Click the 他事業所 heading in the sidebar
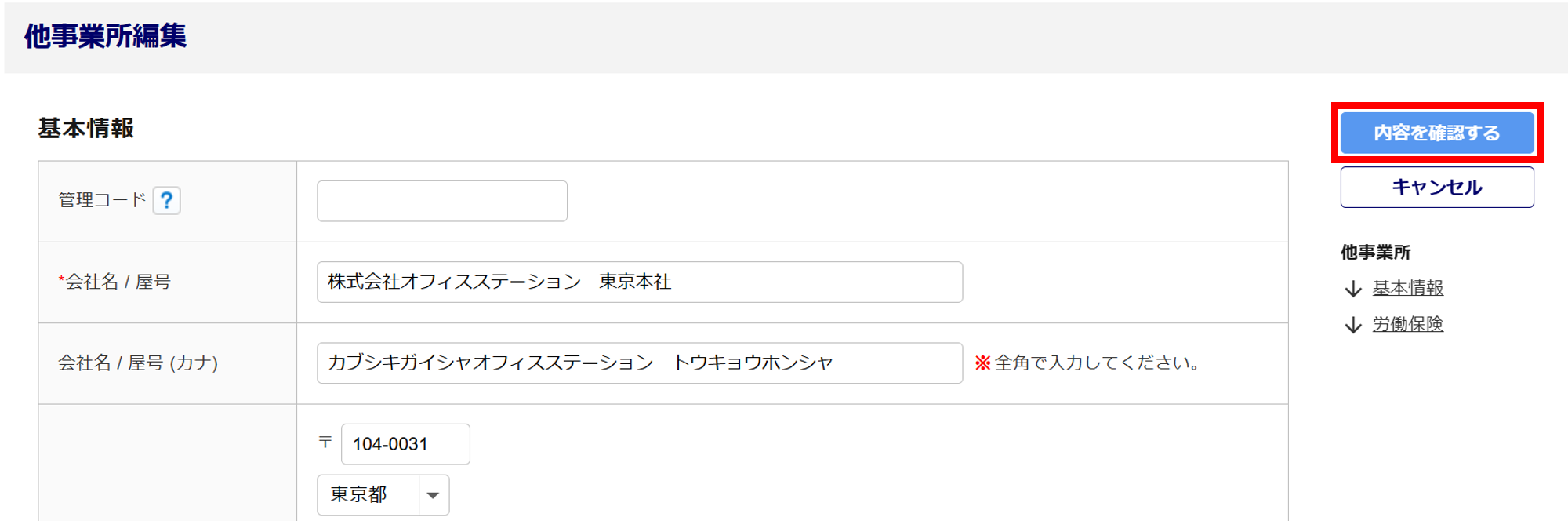Image resolution: width=1568 pixels, height=521 pixels. tap(1375, 252)
